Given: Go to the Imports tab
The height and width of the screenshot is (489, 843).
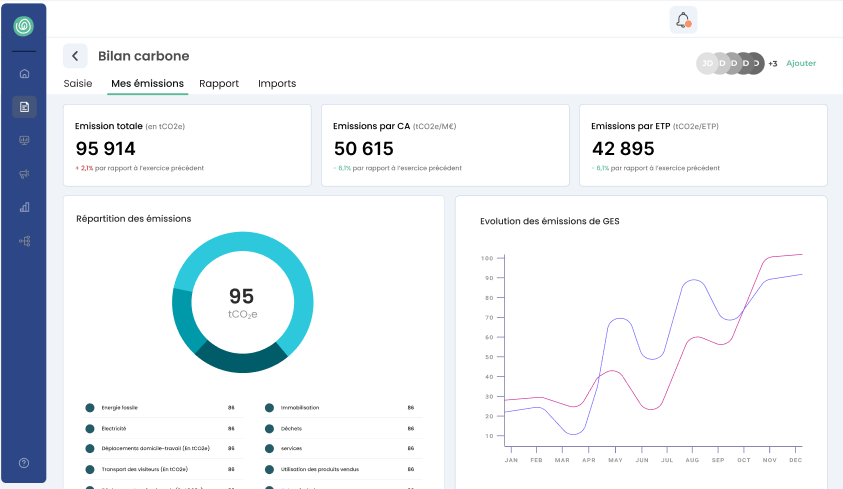Looking at the screenshot, I should point(277,84).
